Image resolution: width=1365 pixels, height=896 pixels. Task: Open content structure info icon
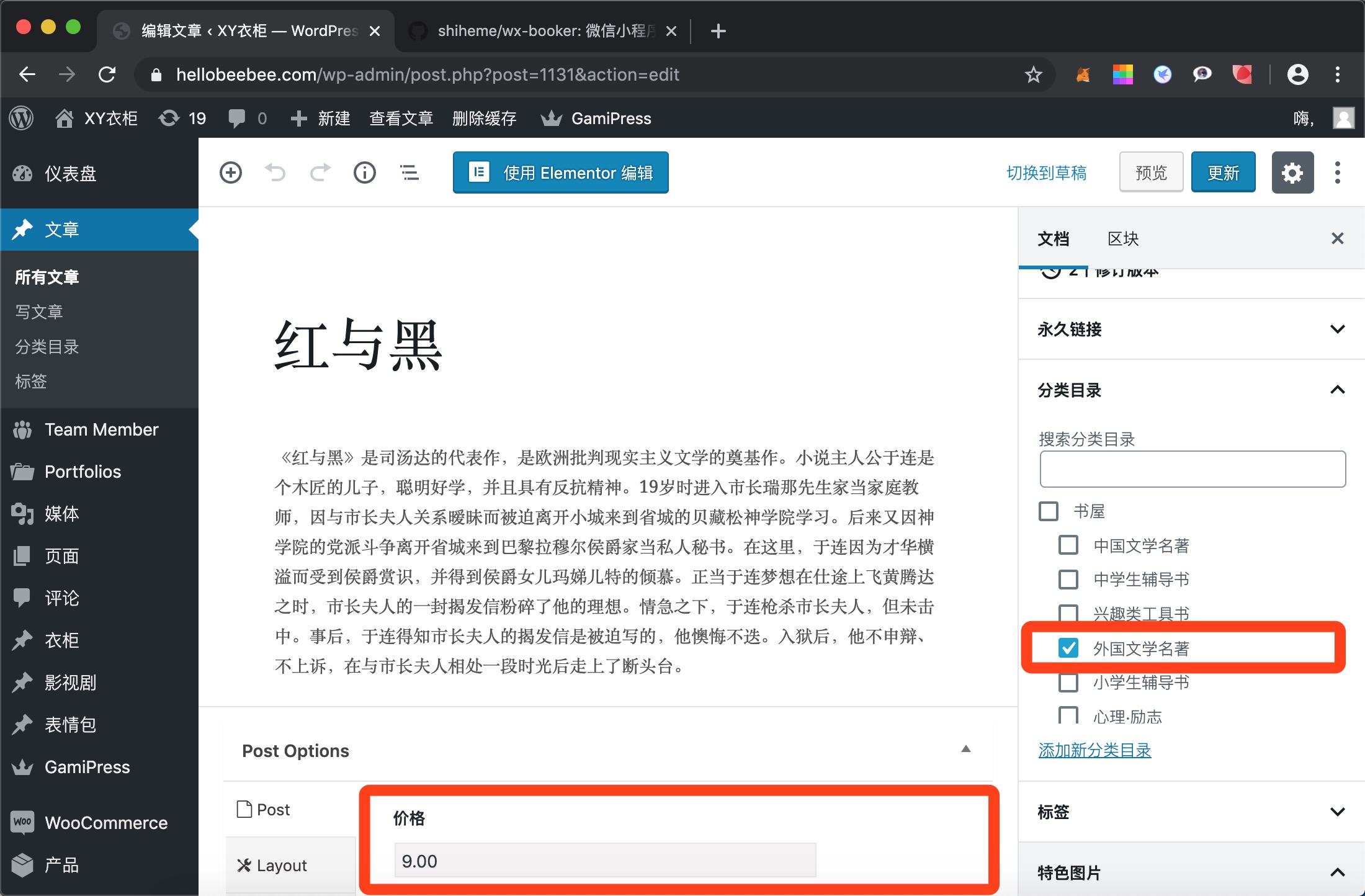(365, 172)
